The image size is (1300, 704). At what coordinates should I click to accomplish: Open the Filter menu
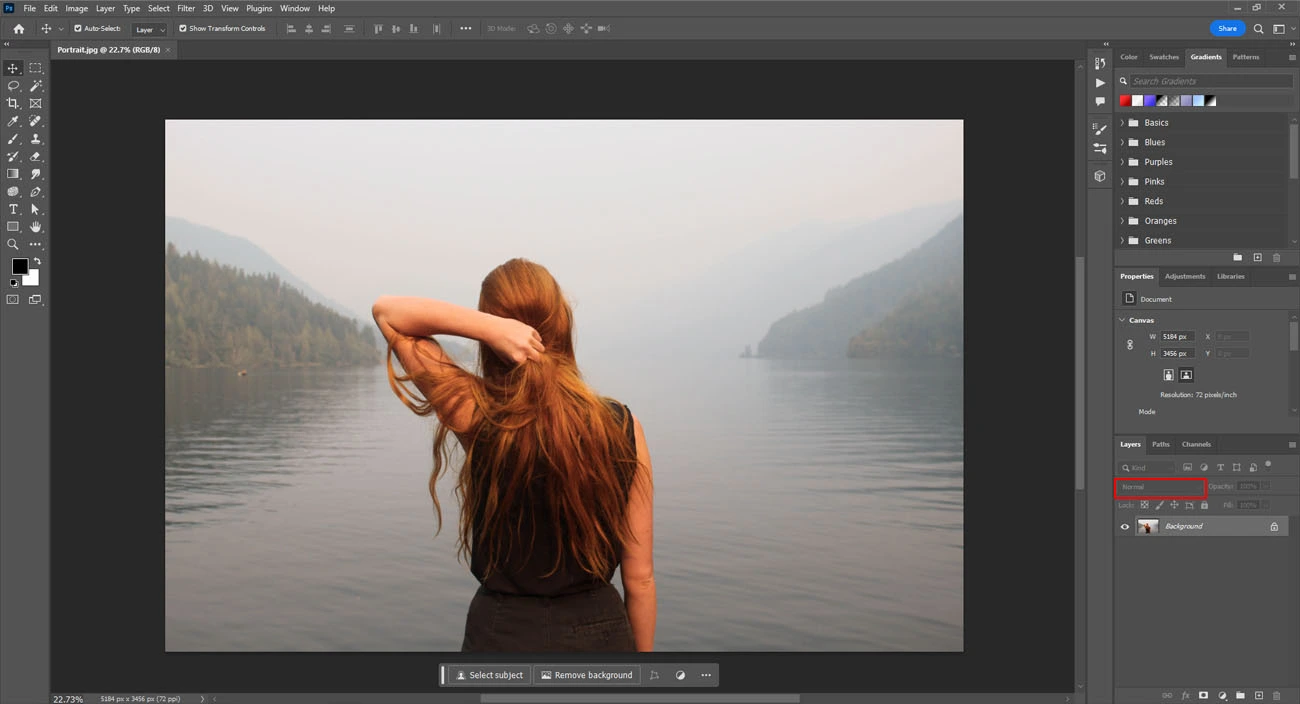[x=186, y=8]
